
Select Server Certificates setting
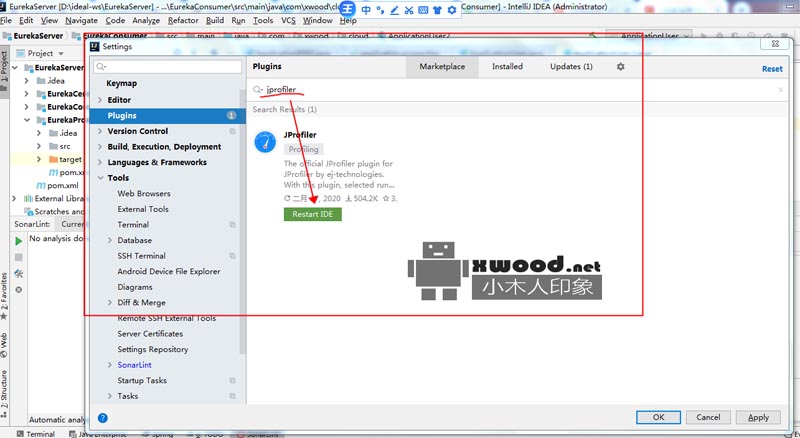150,334
